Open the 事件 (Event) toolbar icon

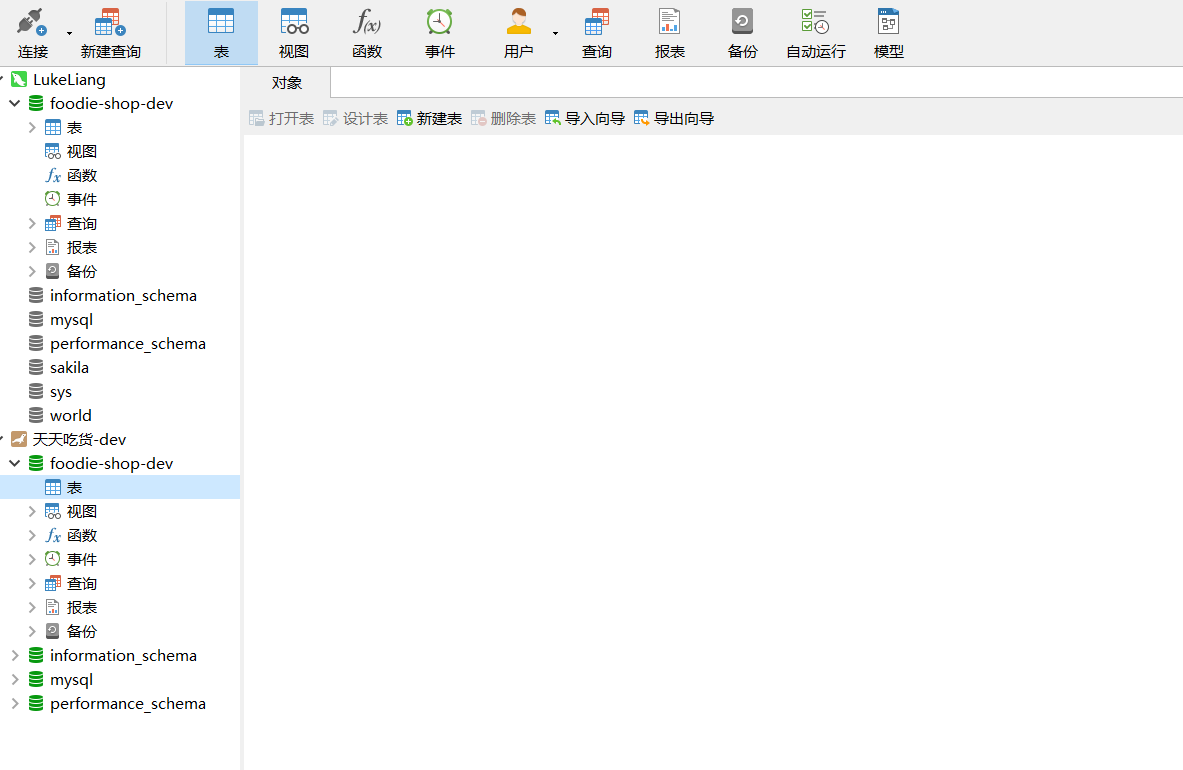point(440,33)
